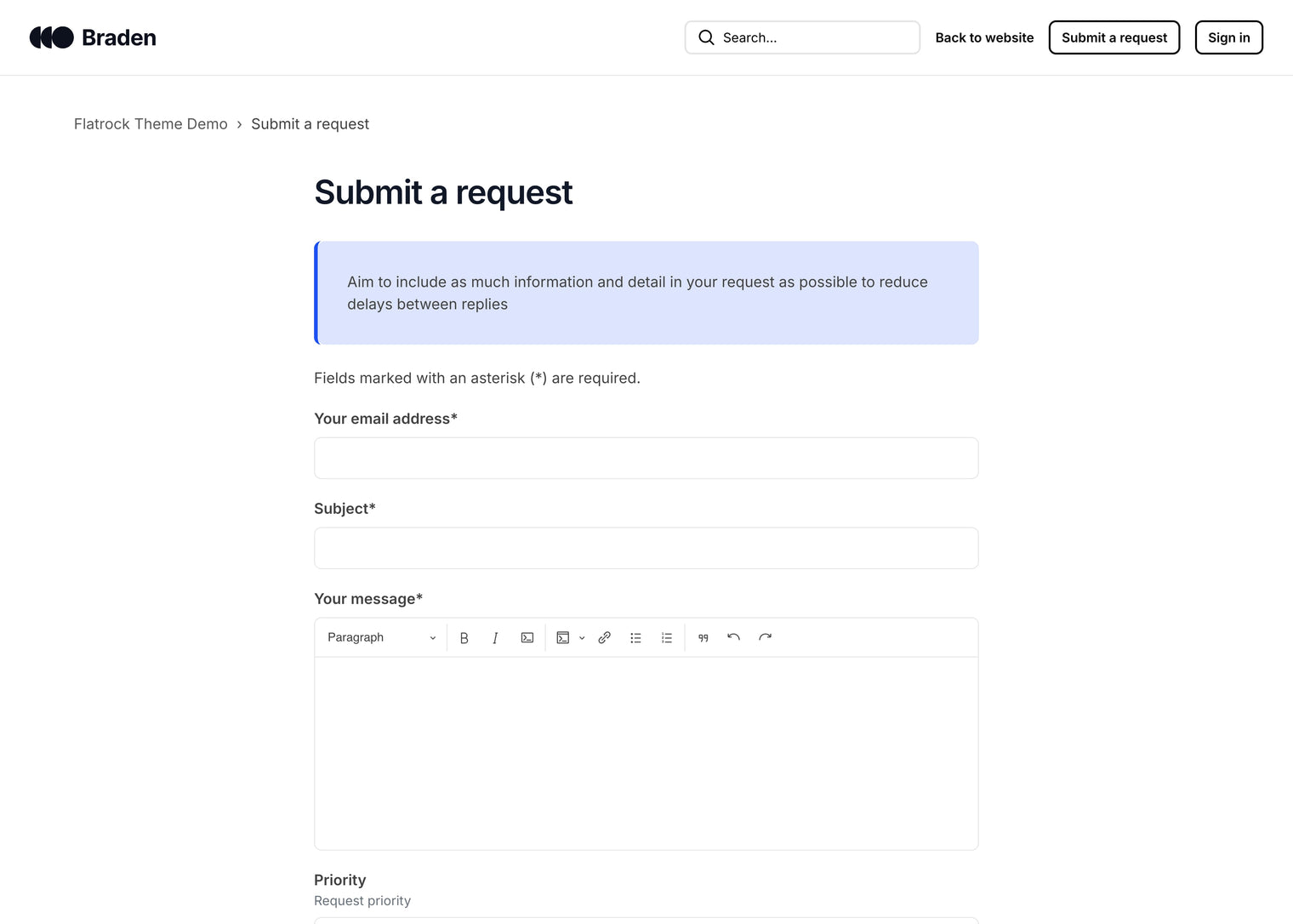Insert inline code in the message
The height and width of the screenshot is (924, 1293).
(527, 637)
